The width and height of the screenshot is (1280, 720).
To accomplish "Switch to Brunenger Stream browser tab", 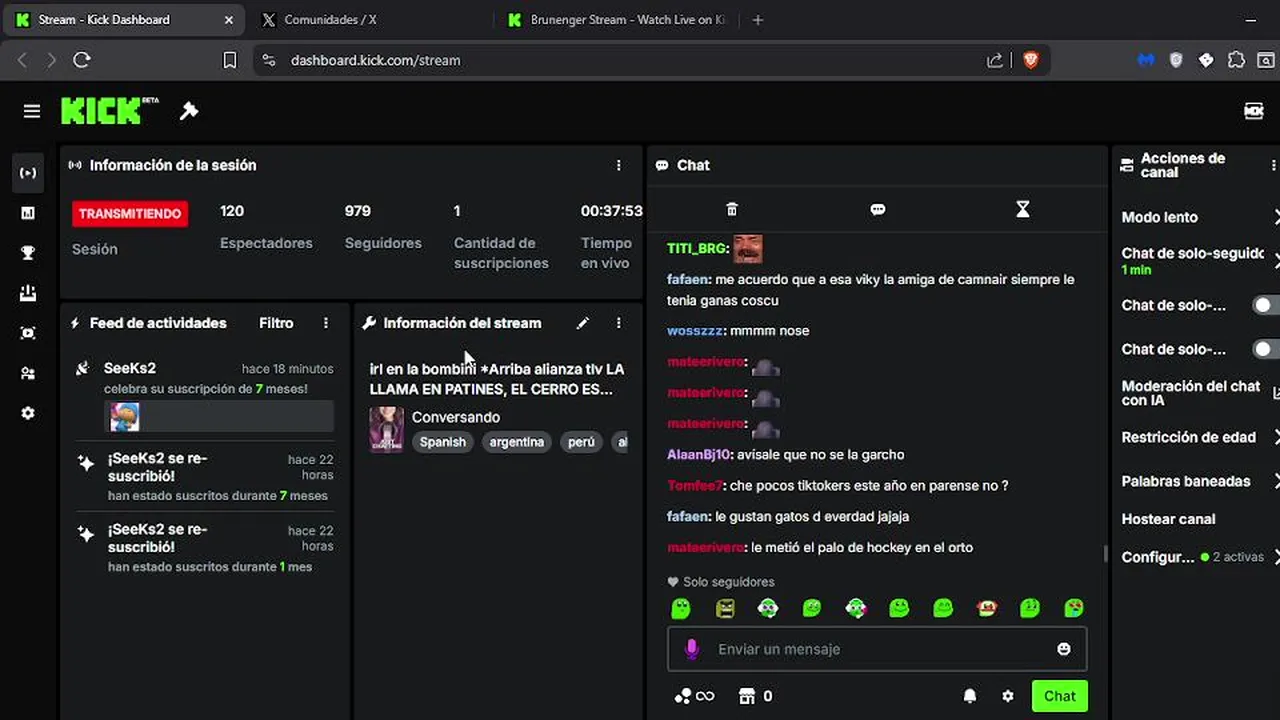I will 617,20.
